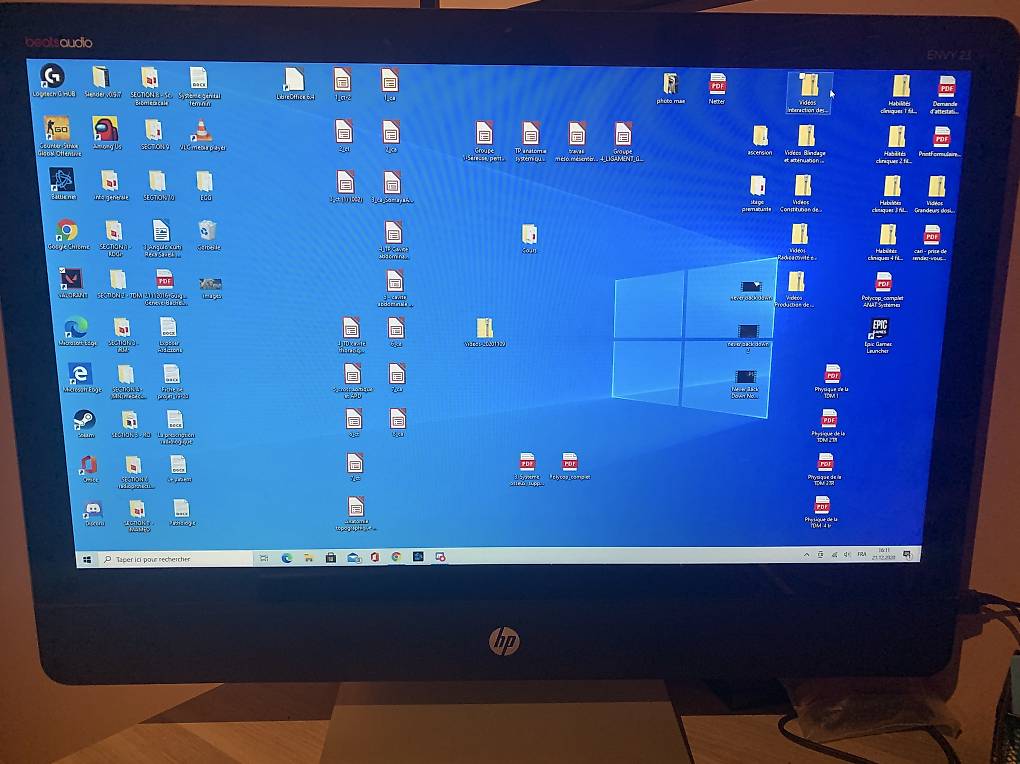This screenshot has width=1020, height=764.
Task: Select the Corbeille recycle bin icon
Action: (x=208, y=235)
